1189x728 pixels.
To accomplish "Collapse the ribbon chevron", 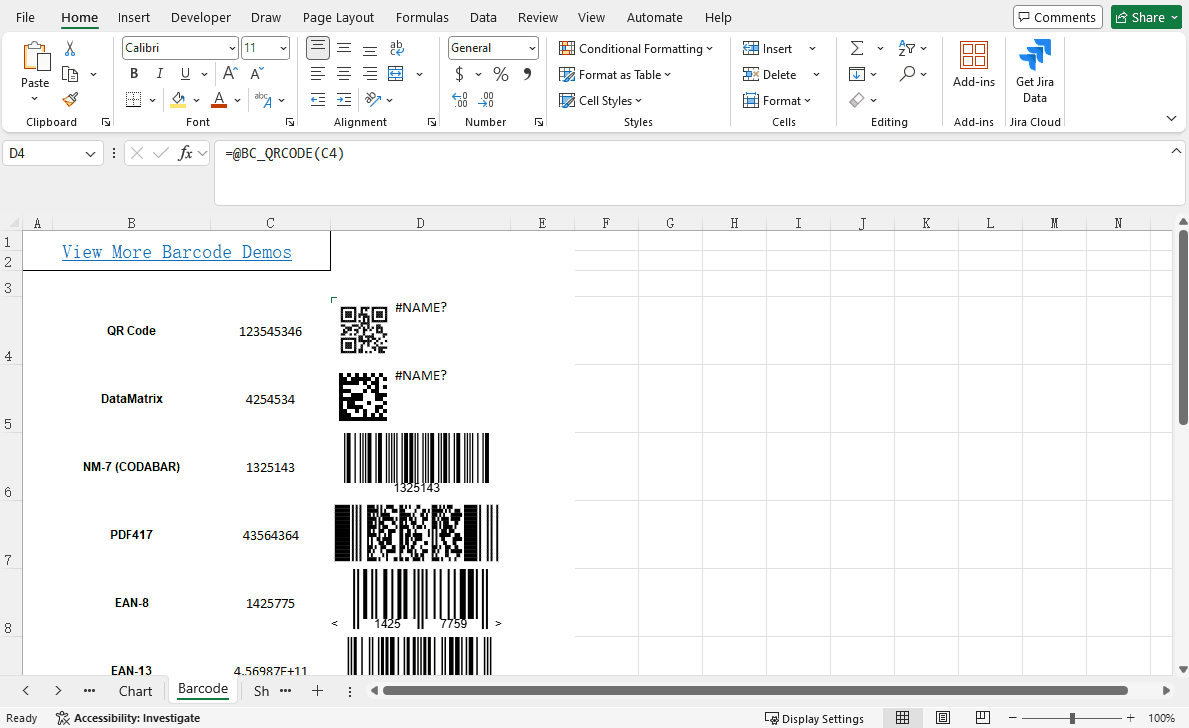I will pos(1171,118).
